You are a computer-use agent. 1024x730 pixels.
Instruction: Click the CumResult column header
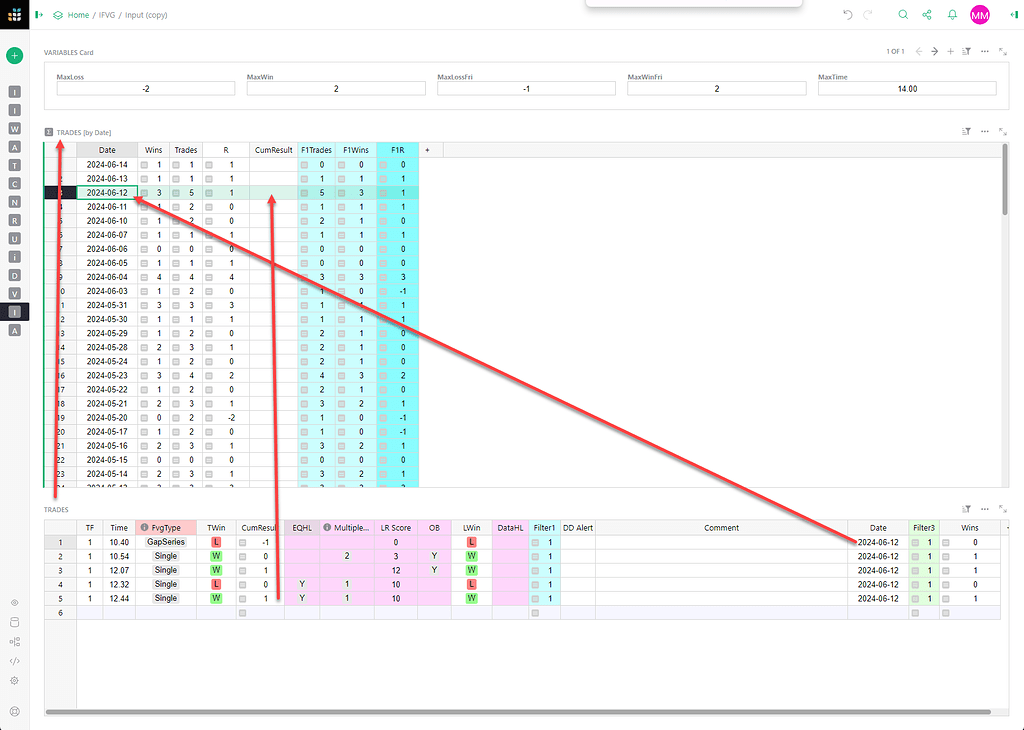[273, 150]
